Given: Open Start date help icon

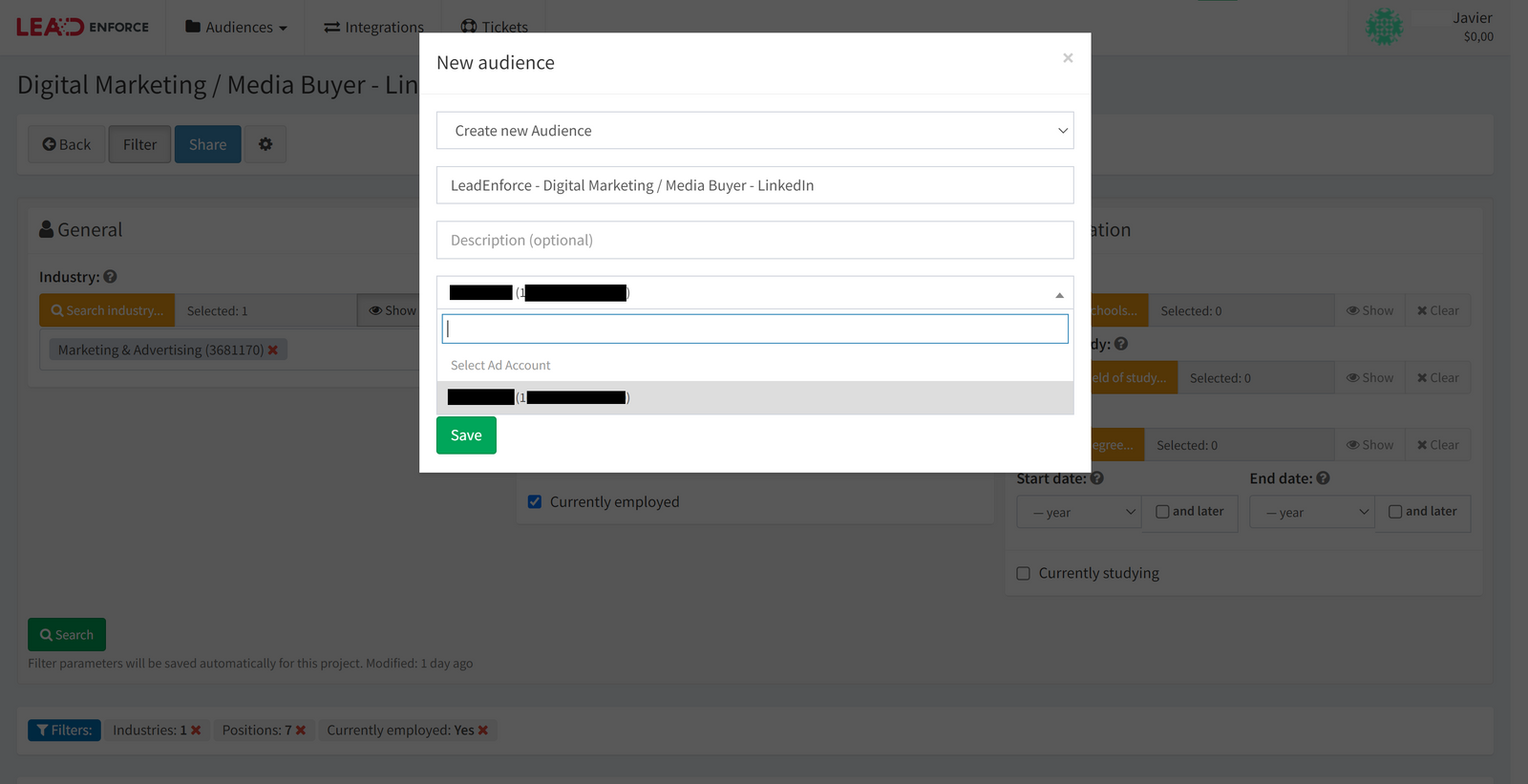Looking at the screenshot, I should [x=1097, y=478].
